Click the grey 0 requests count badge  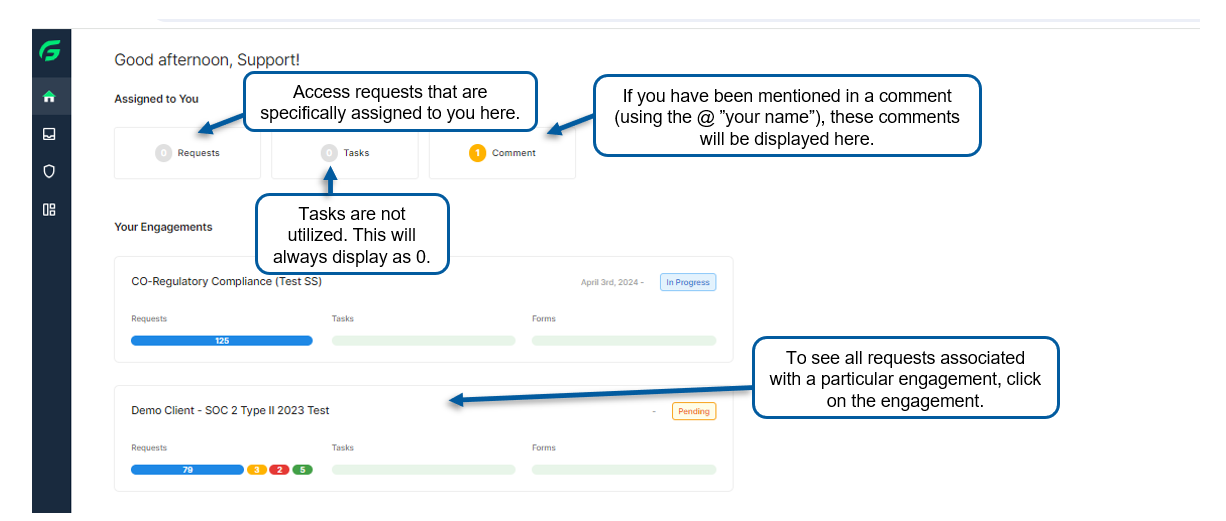pyautogui.click(x=163, y=153)
